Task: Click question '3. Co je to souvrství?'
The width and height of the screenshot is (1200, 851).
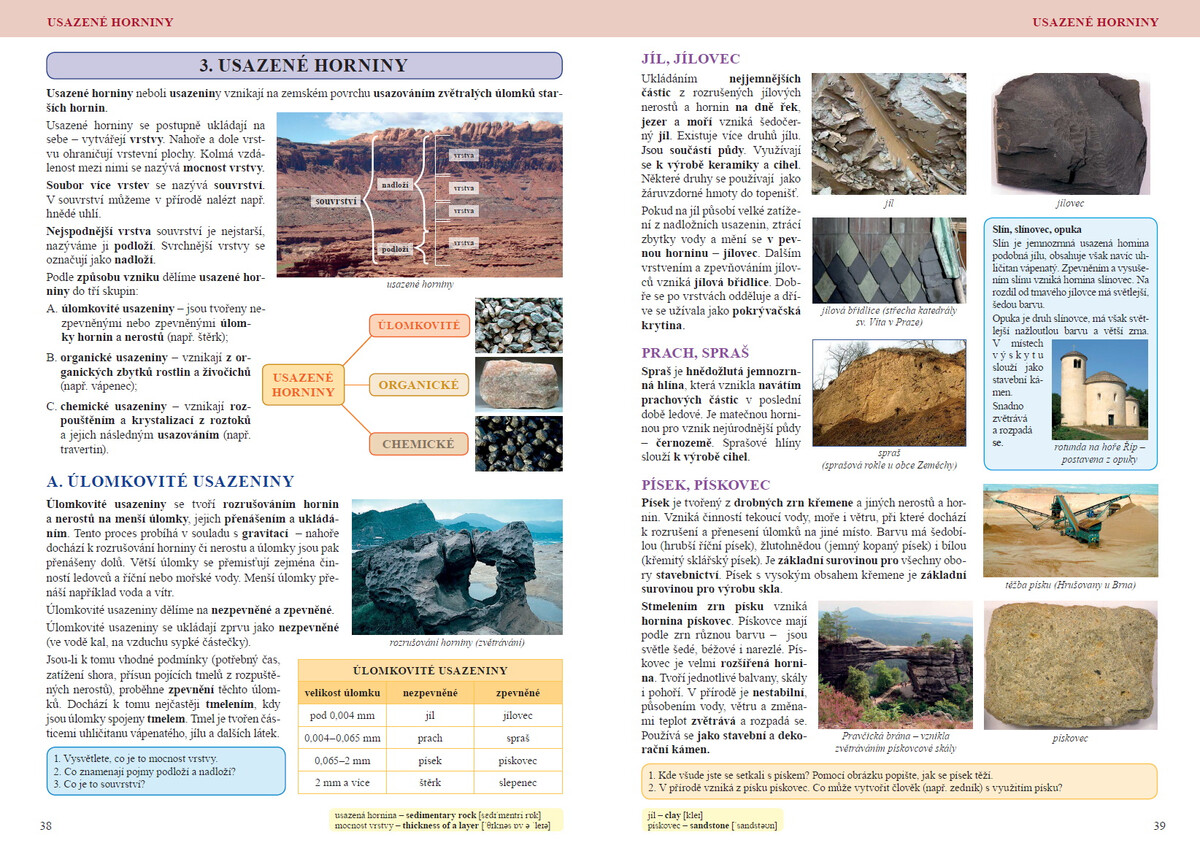Action: point(100,784)
